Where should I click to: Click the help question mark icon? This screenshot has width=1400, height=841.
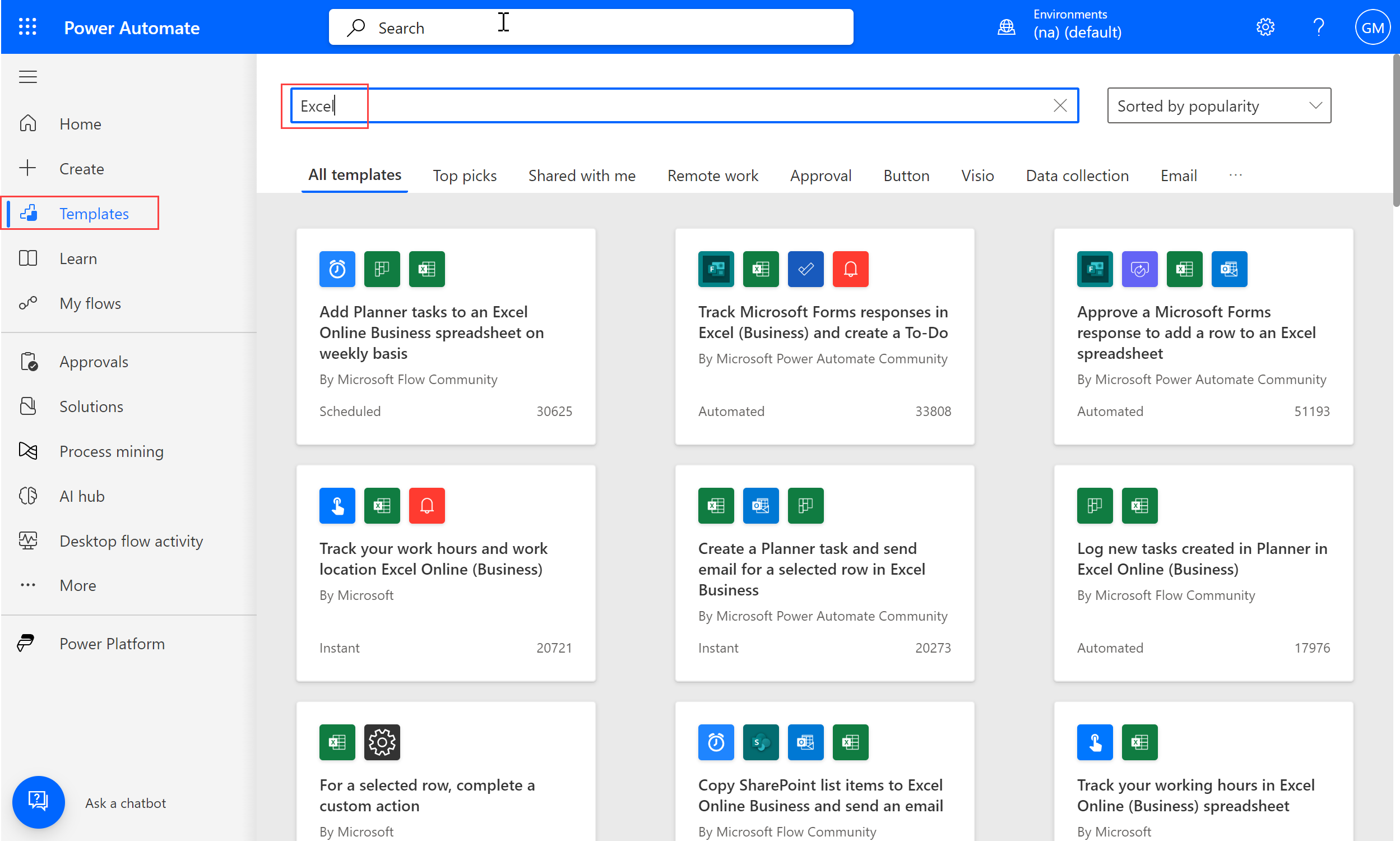1318,27
